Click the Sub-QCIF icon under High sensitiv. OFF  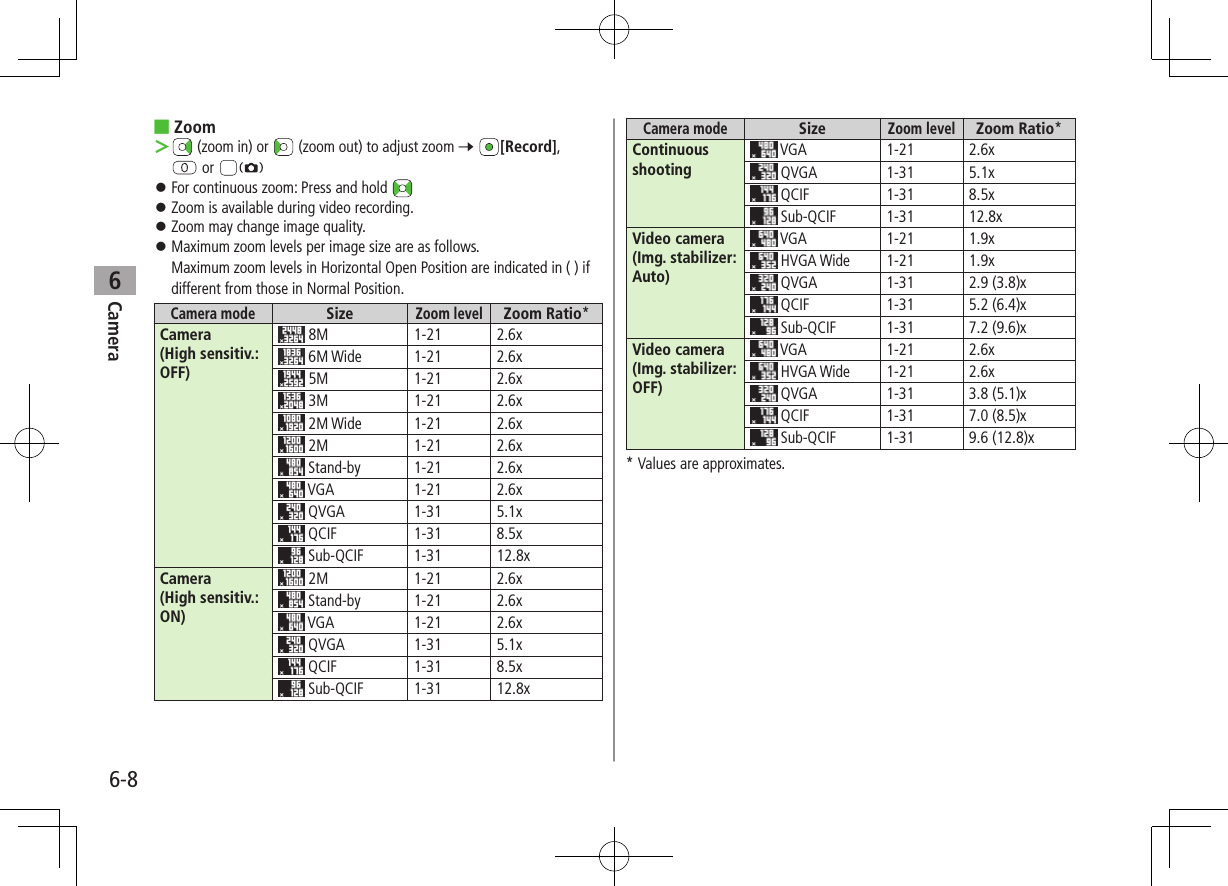(x=290, y=556)
